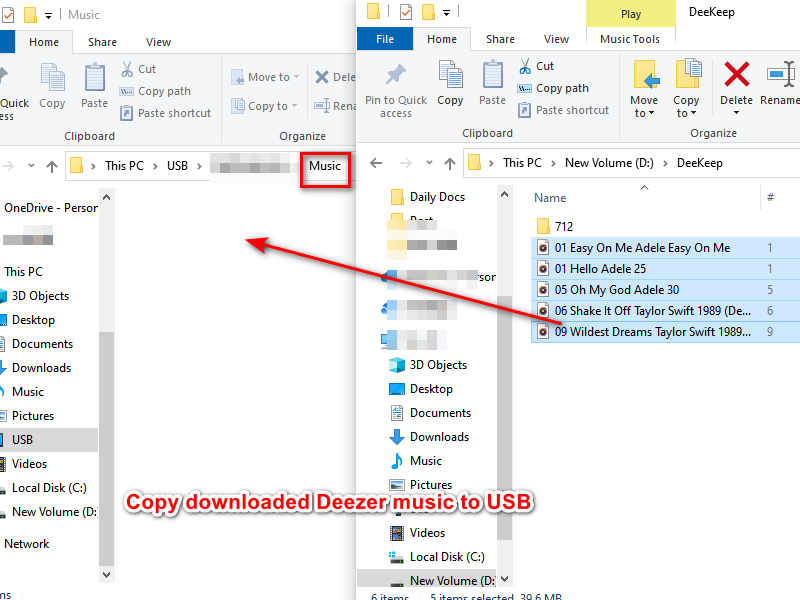Click the Paste shortcut icon on the left window
The image size is (800, 600).
coord(164,112)
